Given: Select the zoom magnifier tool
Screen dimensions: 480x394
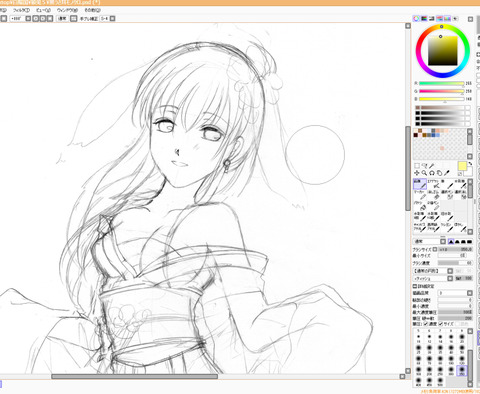Looking at the screenshot, I should point(424,173).
